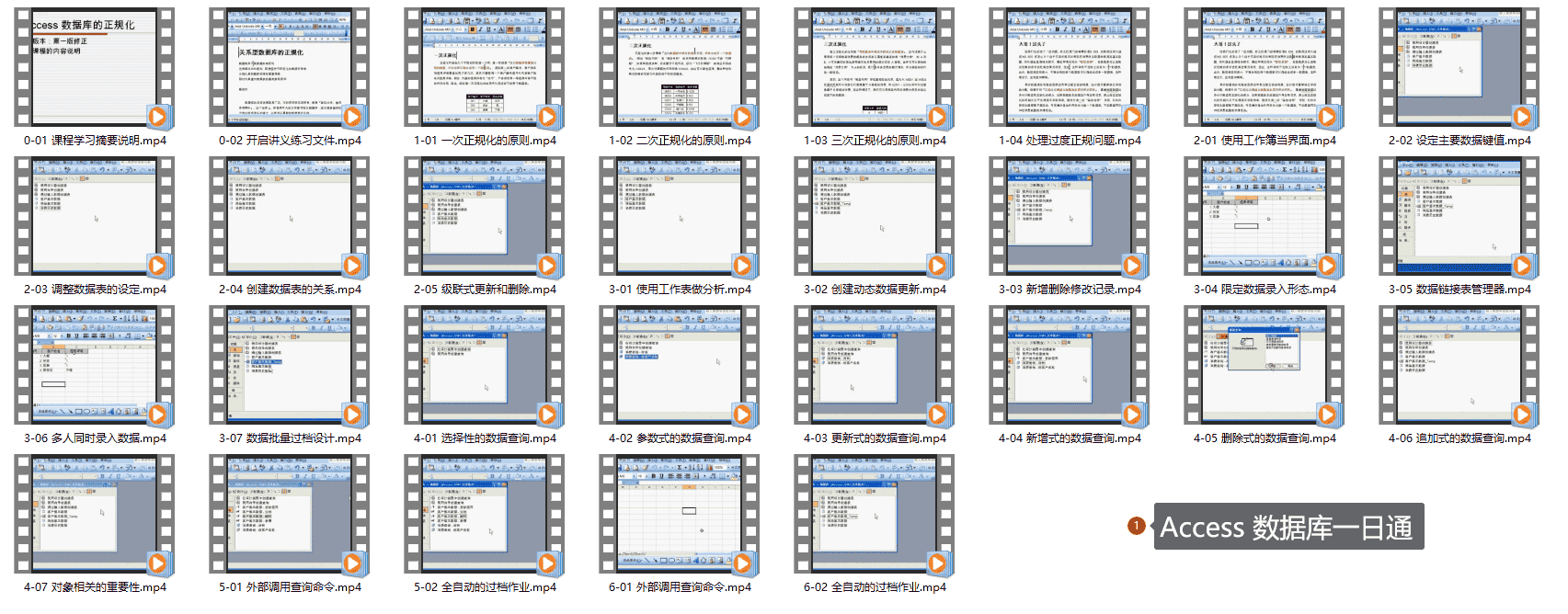
Task: Click play badge on 2-03 调整数据表的设定 thumbnail
Action: (157, 266)
